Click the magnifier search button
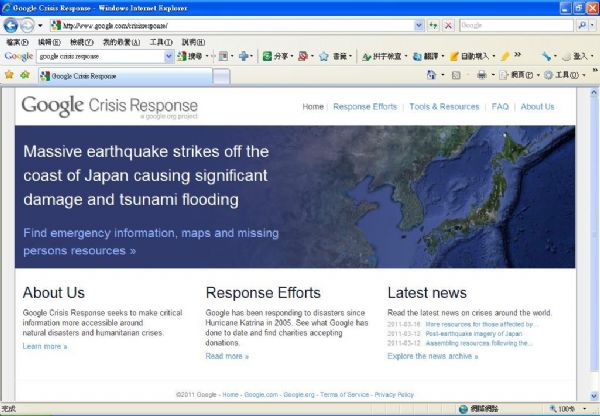 pos(582,26)
